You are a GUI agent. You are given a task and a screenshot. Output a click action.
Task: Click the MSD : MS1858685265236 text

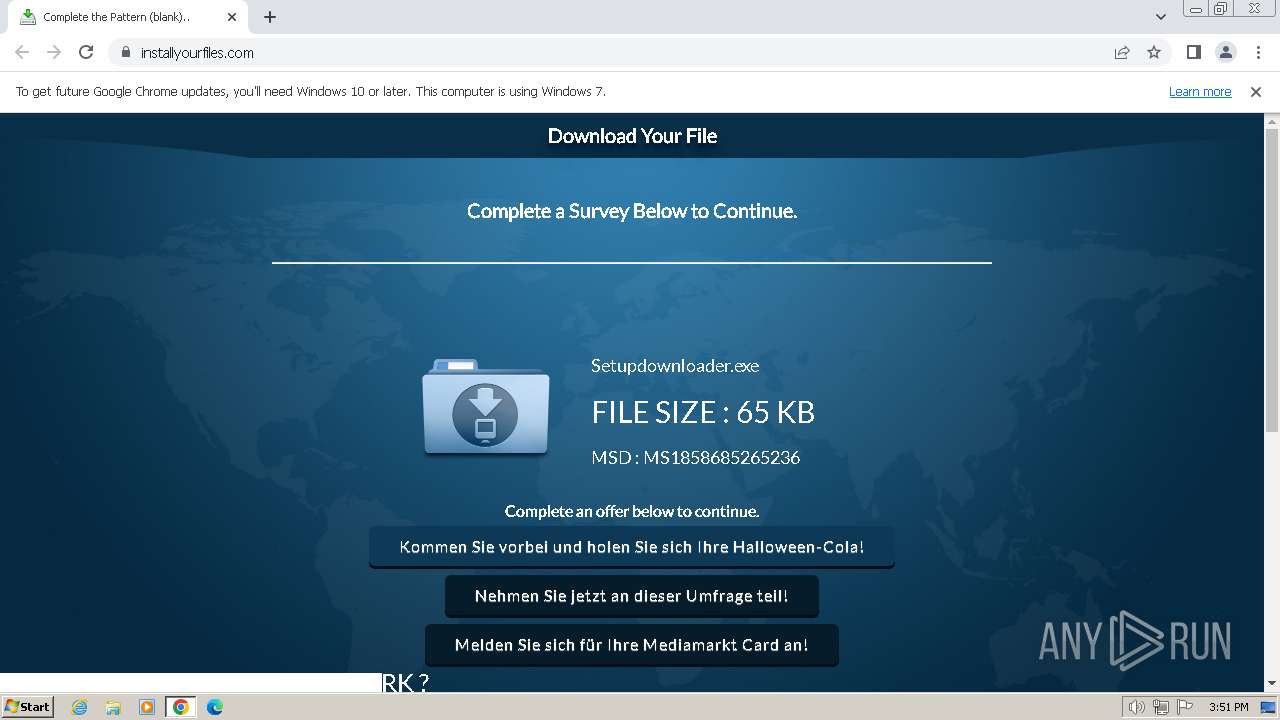[696, 458]
